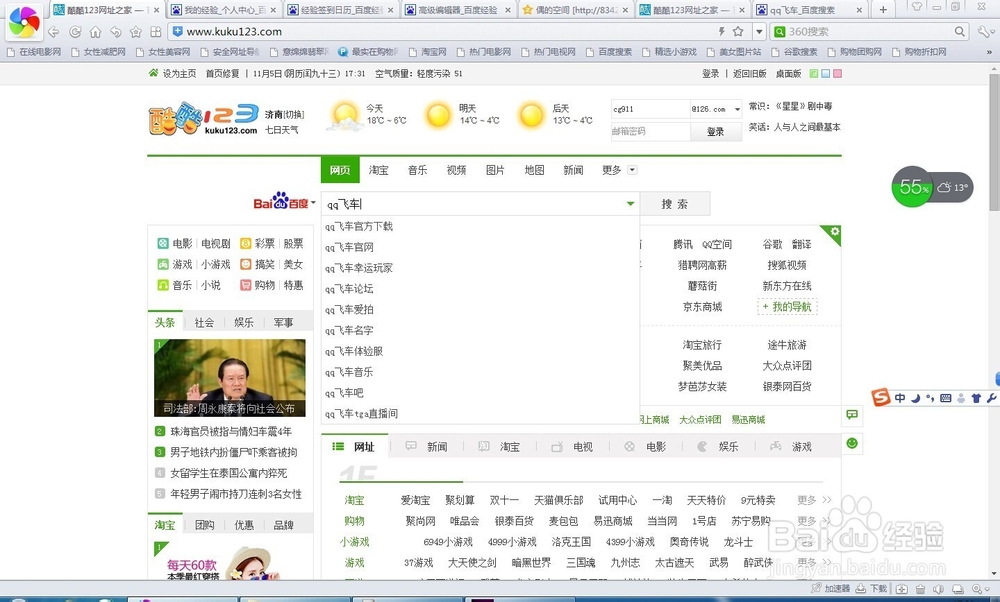Select the 淘宝 search tab
The height and width of the screenshot is (602, 1000).
(x=378, y=170)
